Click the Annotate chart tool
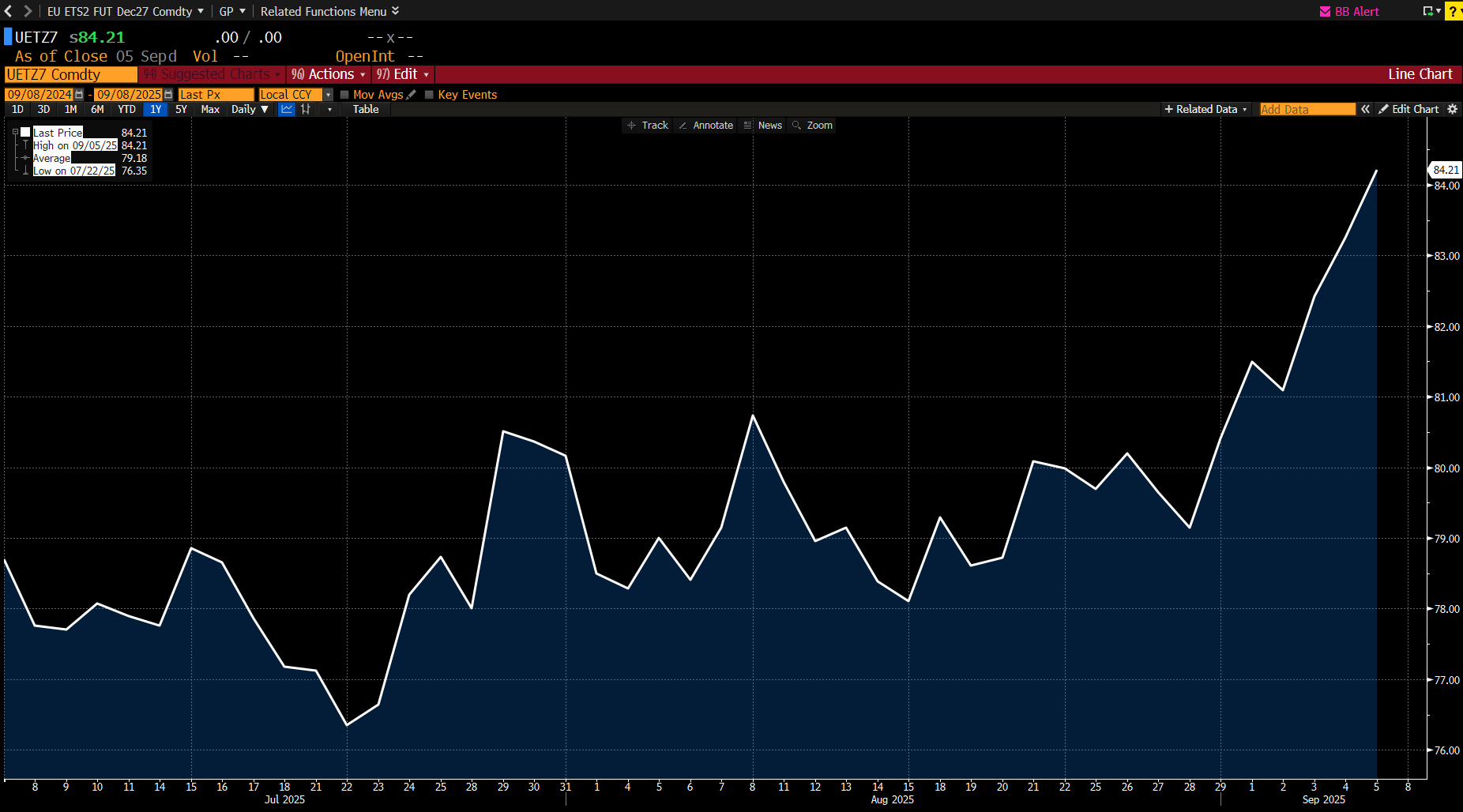This screenshot has height=812, width=1463. point(705,126)
